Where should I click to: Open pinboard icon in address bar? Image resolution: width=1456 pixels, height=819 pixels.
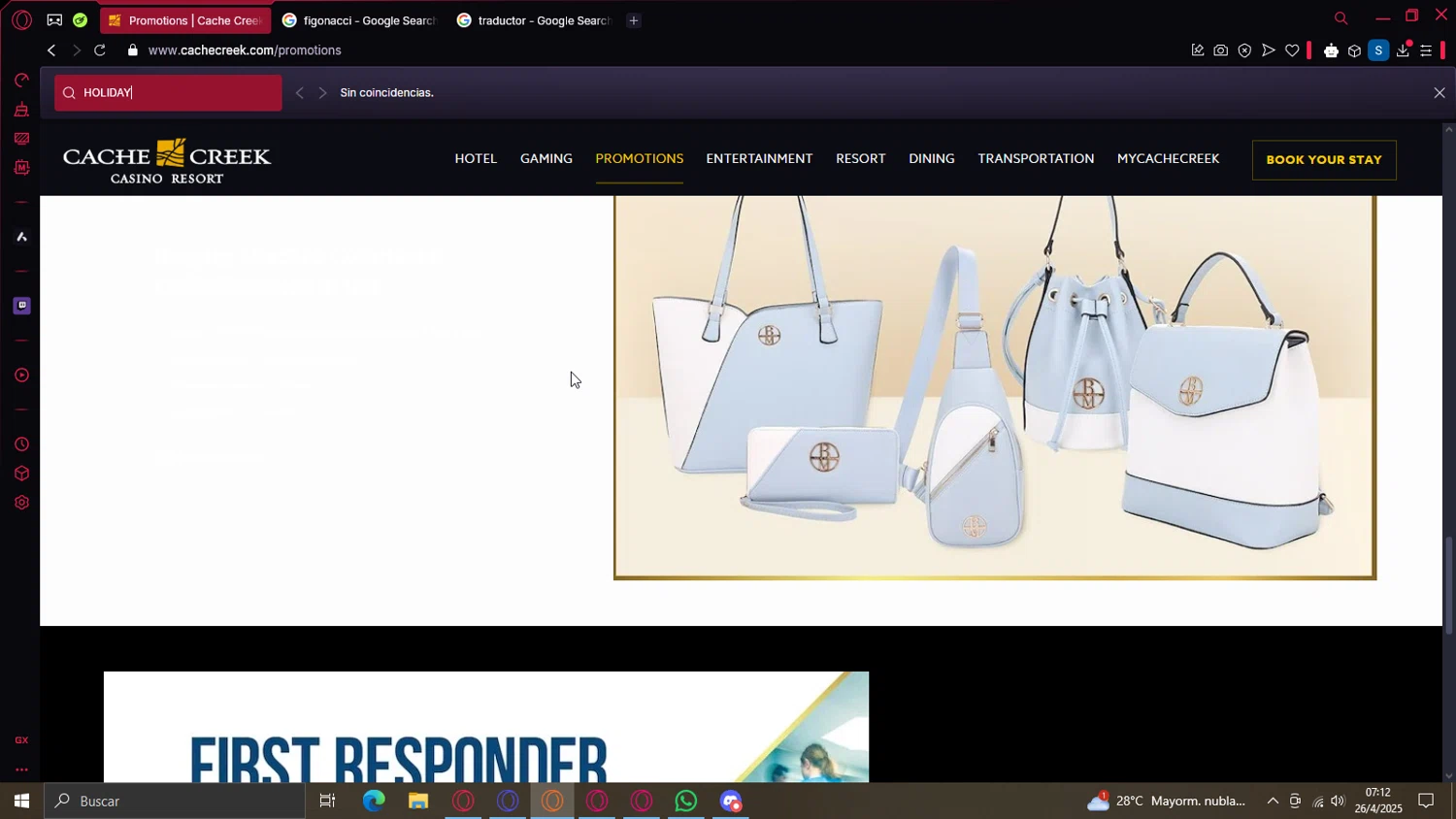coord(1197,50)
